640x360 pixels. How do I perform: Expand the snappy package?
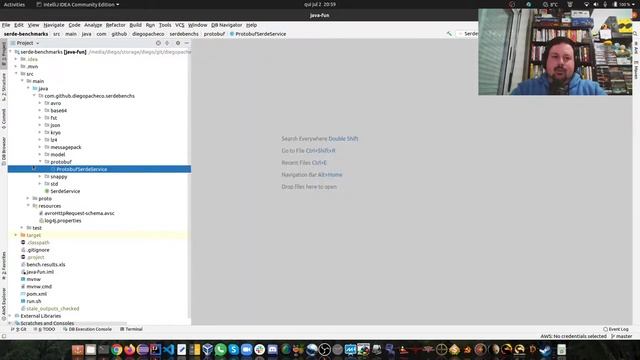[x=40, y=177]
